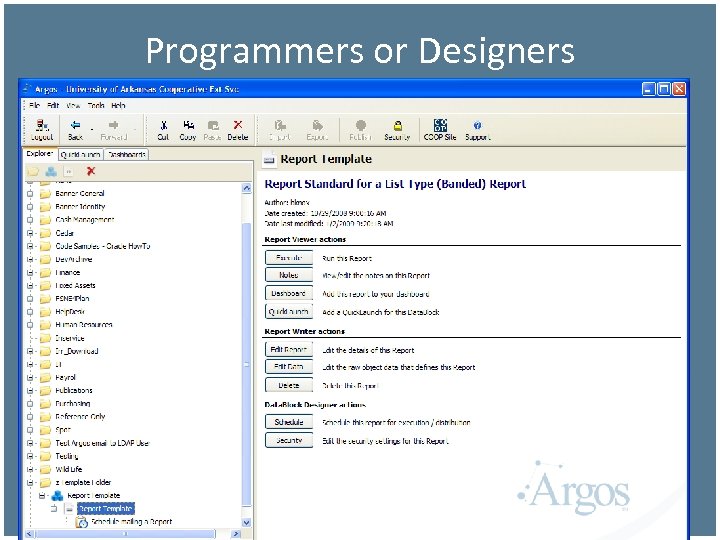Expand the Code Samples - Oracle HowTo node

click(x=30, y=247)
